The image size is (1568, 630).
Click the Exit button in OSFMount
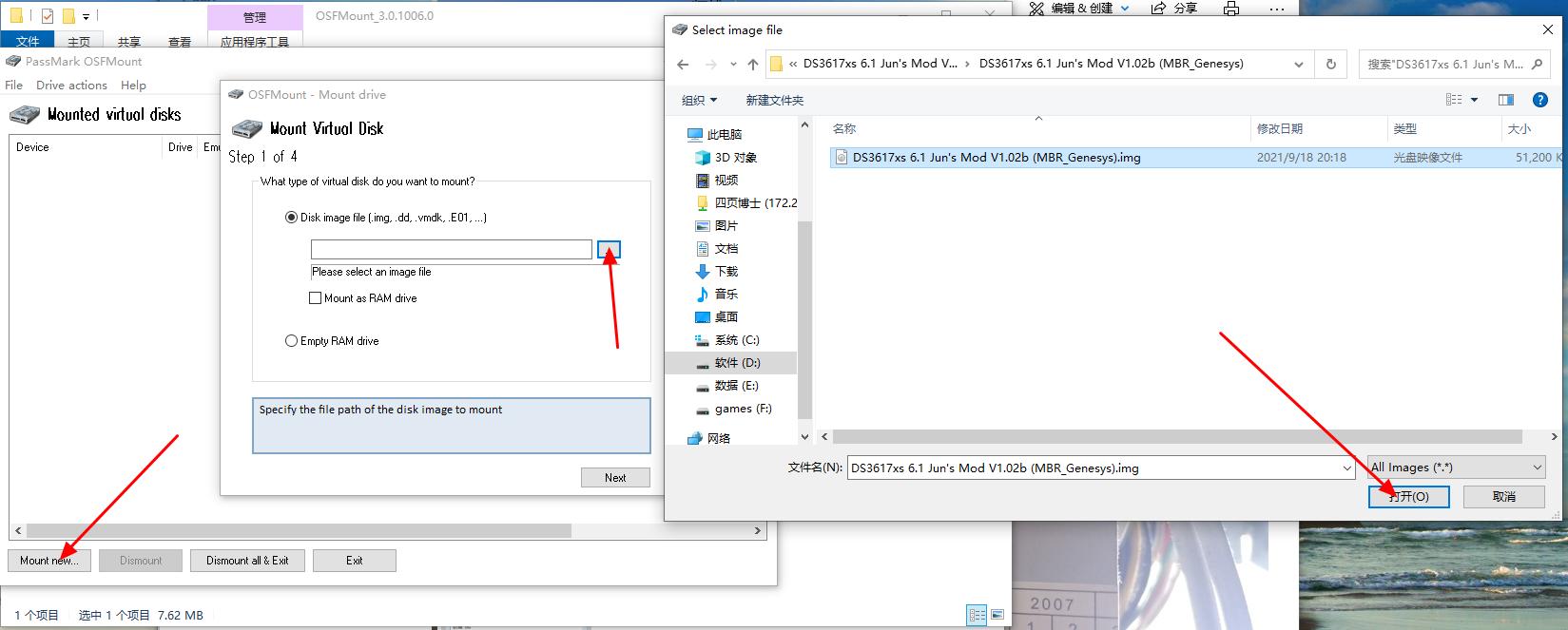click(355, 561)
